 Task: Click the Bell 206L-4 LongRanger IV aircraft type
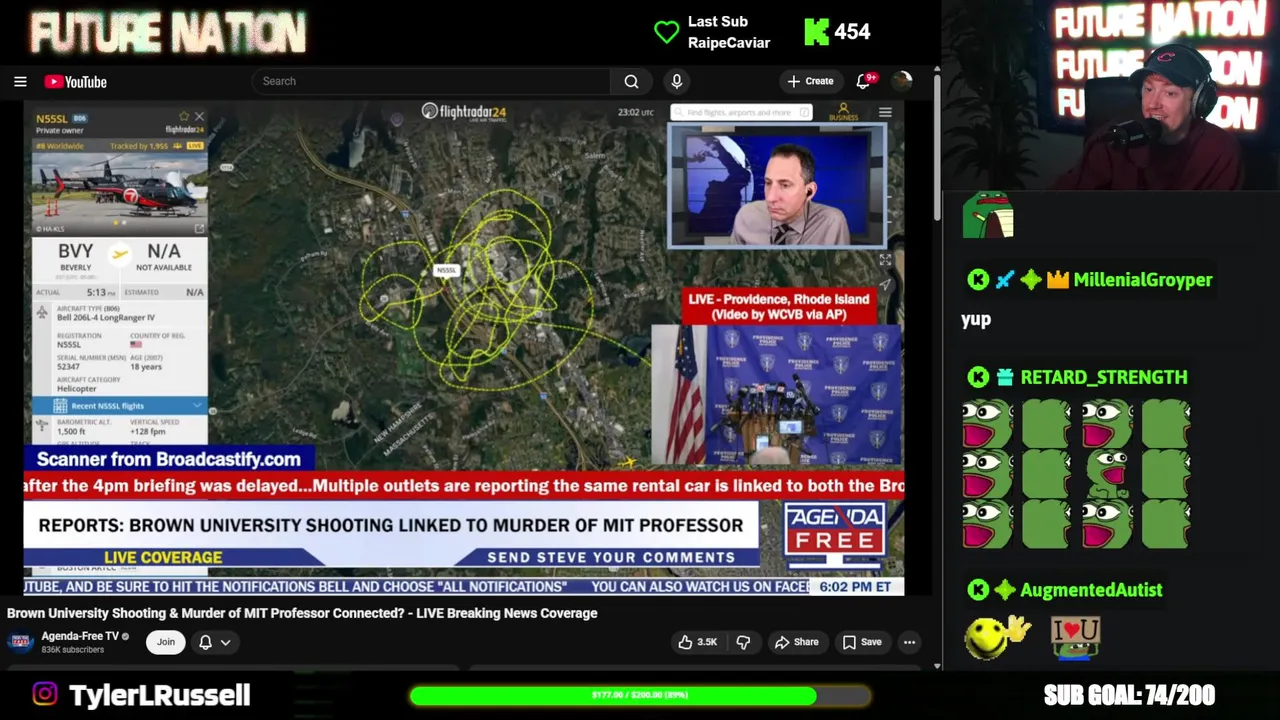[105, 318]
